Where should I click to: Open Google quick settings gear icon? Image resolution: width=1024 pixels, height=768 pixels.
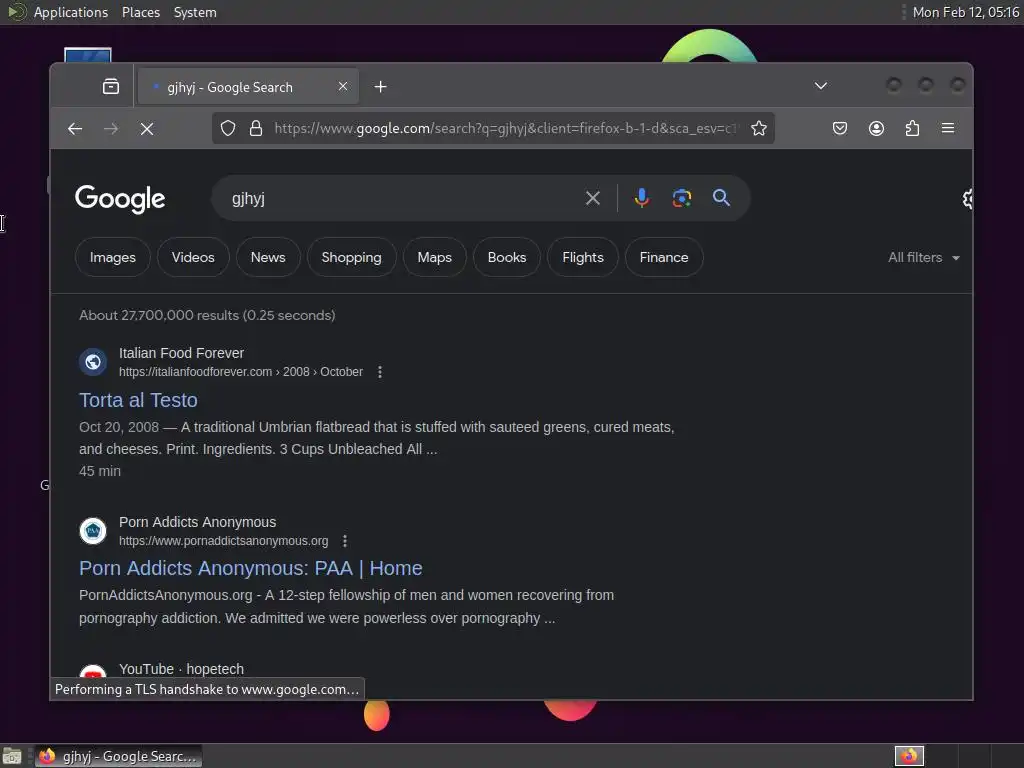tap(967, 199)
